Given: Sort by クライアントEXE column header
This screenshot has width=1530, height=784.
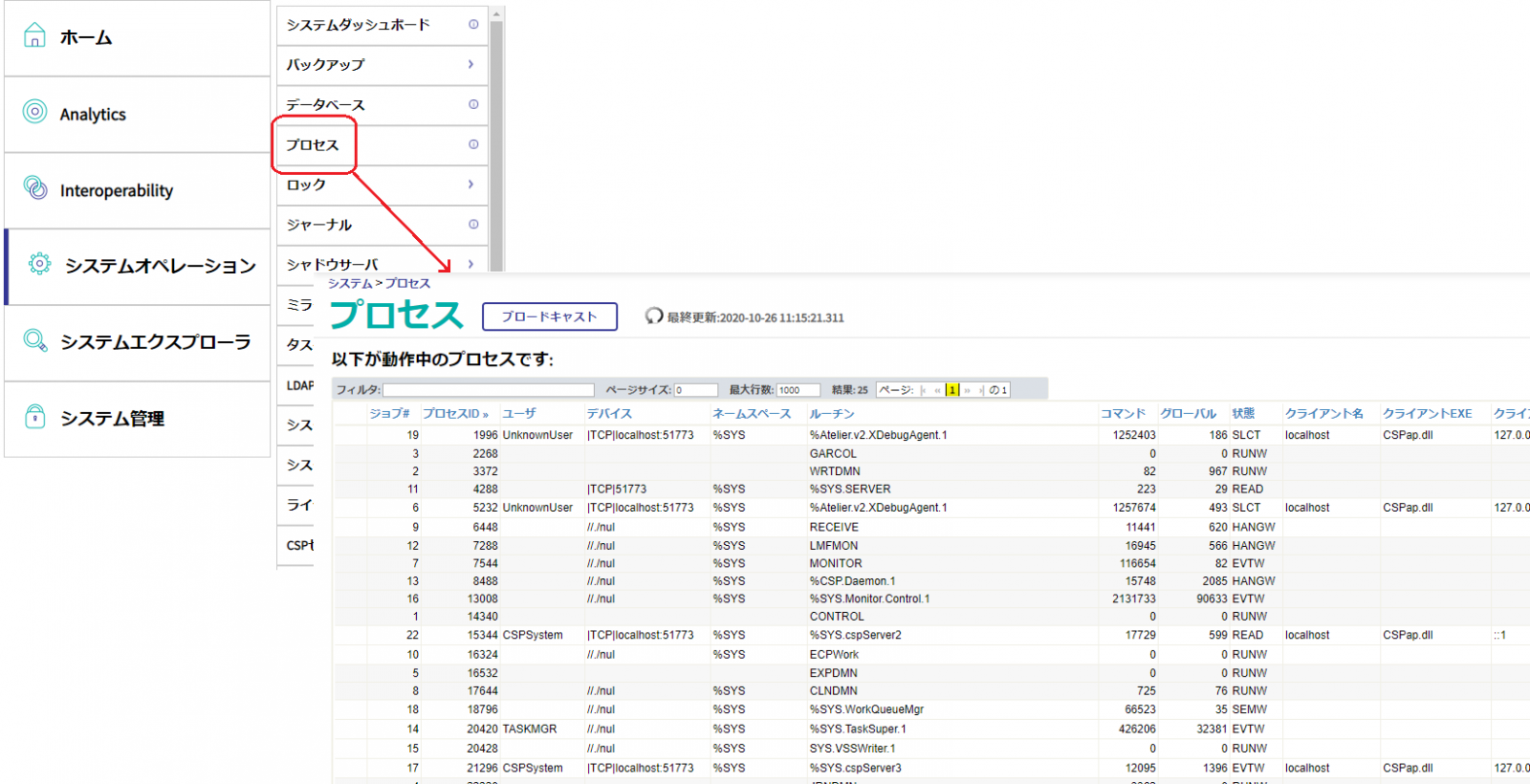Looking at the screenshot, I should pos(1427,413).
